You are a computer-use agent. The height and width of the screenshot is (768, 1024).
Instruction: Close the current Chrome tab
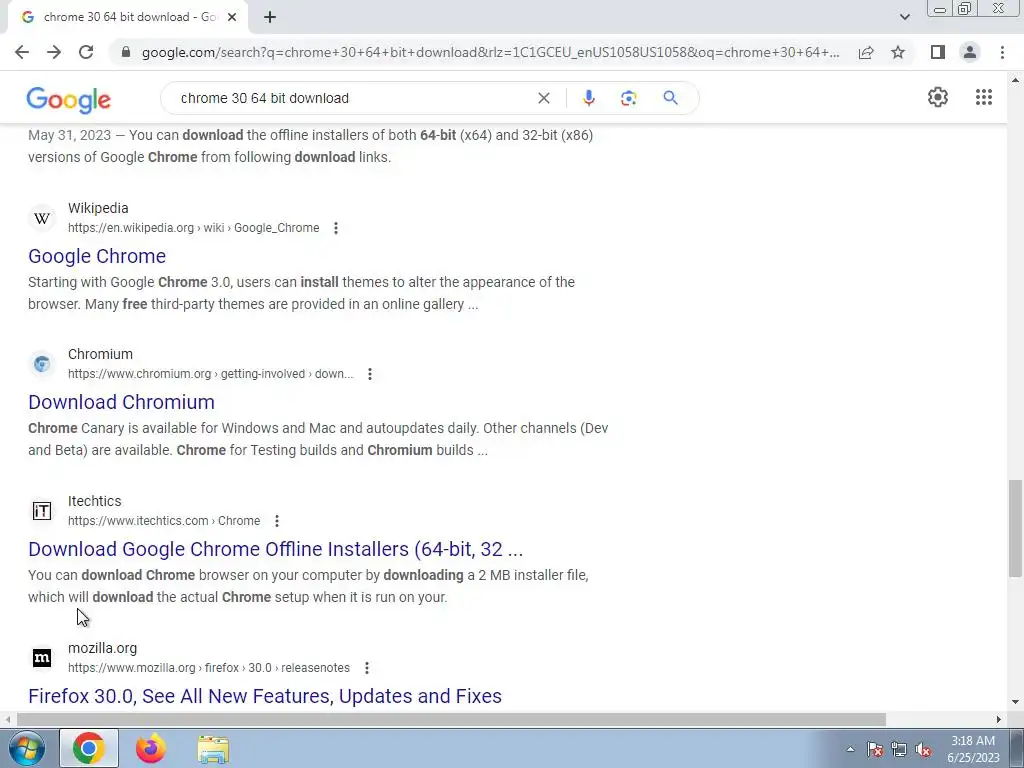point(232,17)
